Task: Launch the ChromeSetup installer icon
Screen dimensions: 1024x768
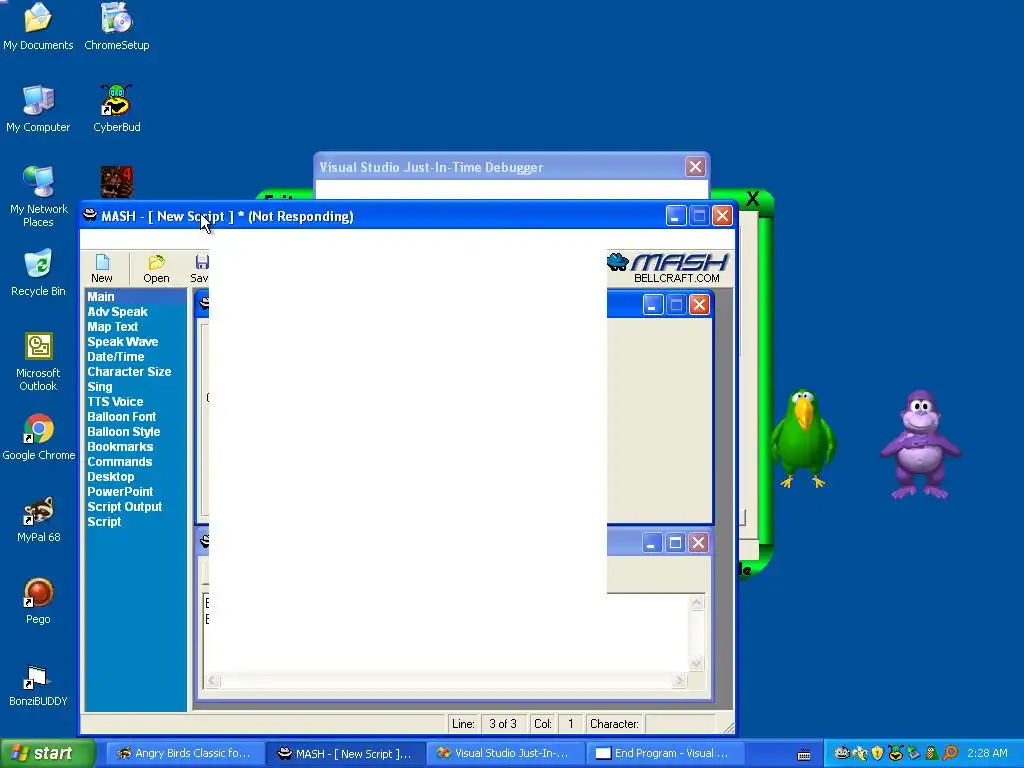Action: [117, 27]
